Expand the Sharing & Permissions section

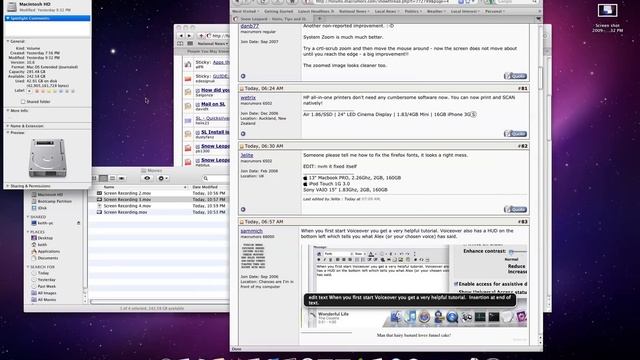tap(8, 186)
